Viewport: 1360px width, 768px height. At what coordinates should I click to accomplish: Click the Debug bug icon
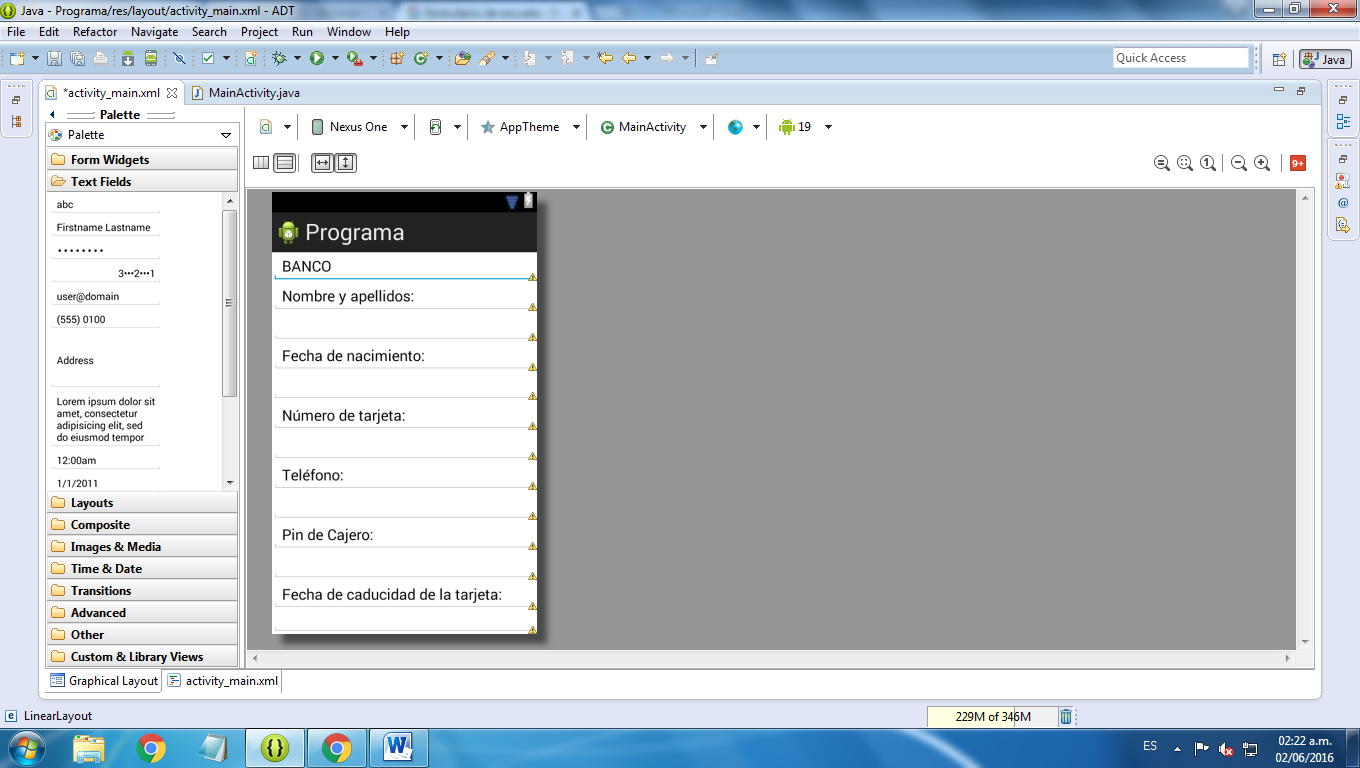point(280,58)
